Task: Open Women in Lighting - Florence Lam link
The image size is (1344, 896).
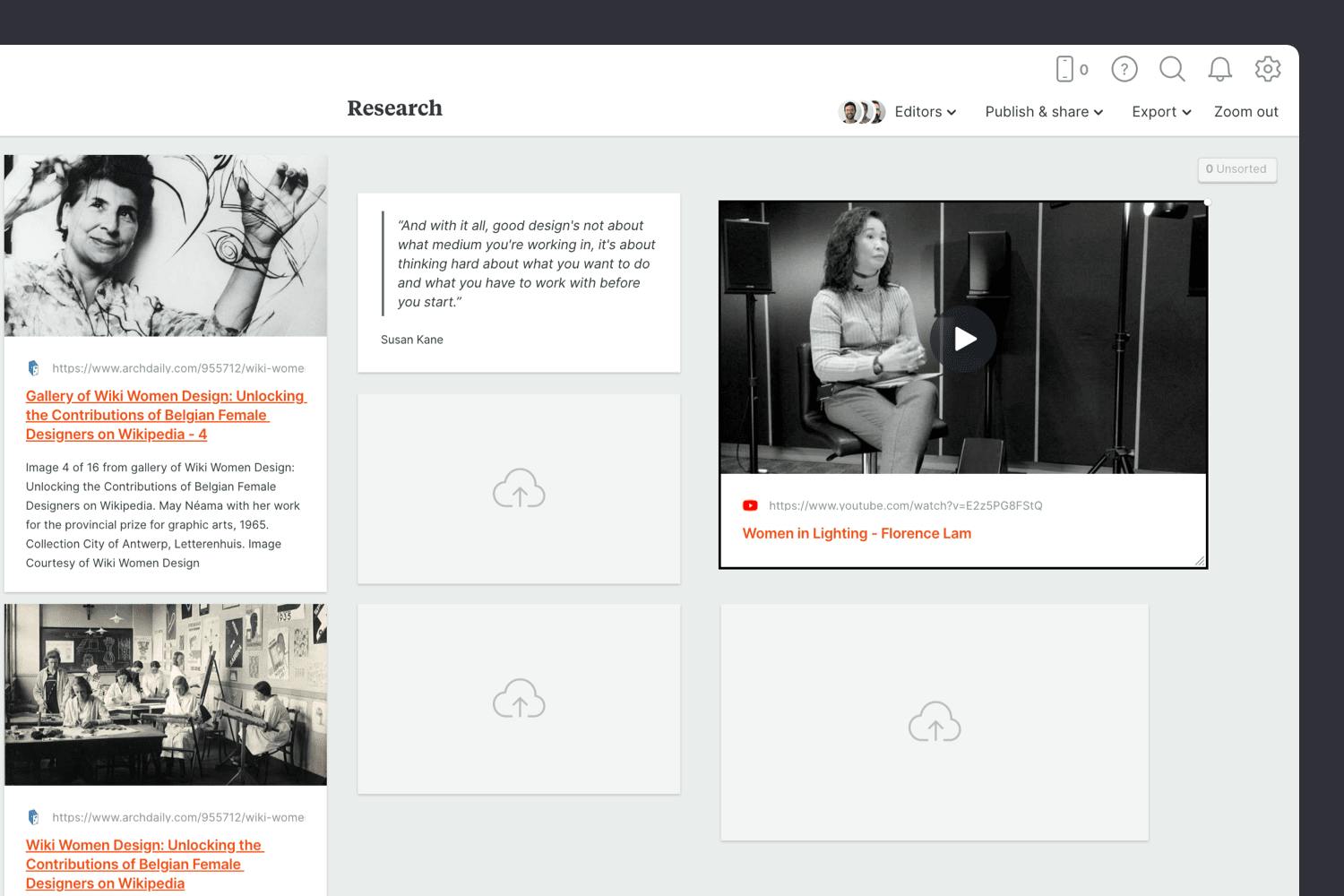Action: pos(857,533)
